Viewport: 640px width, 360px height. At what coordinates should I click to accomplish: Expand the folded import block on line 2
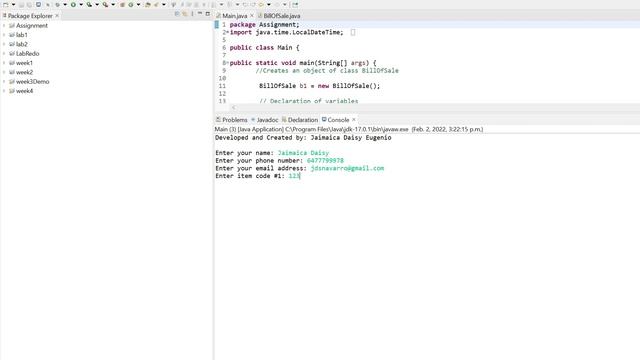click(x=227, y=32)
